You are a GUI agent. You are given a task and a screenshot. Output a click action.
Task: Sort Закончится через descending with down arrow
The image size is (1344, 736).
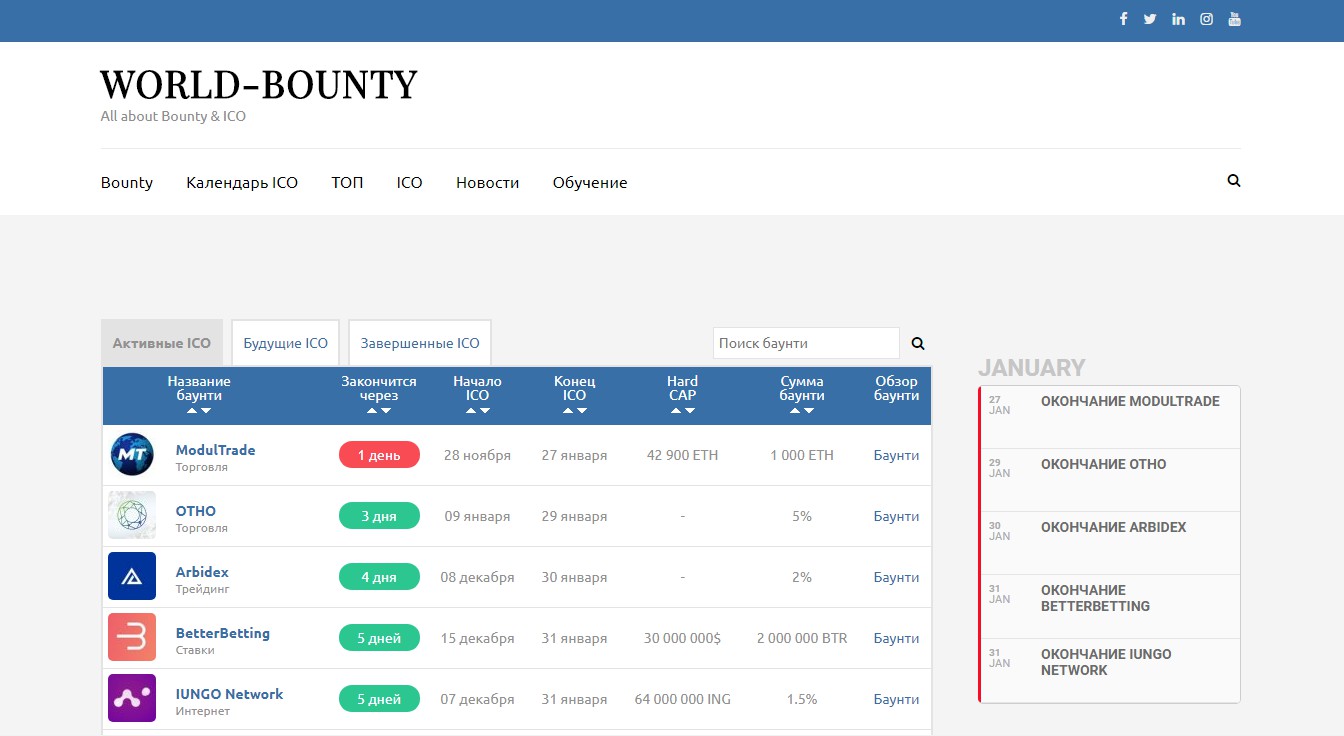[386, 411]
